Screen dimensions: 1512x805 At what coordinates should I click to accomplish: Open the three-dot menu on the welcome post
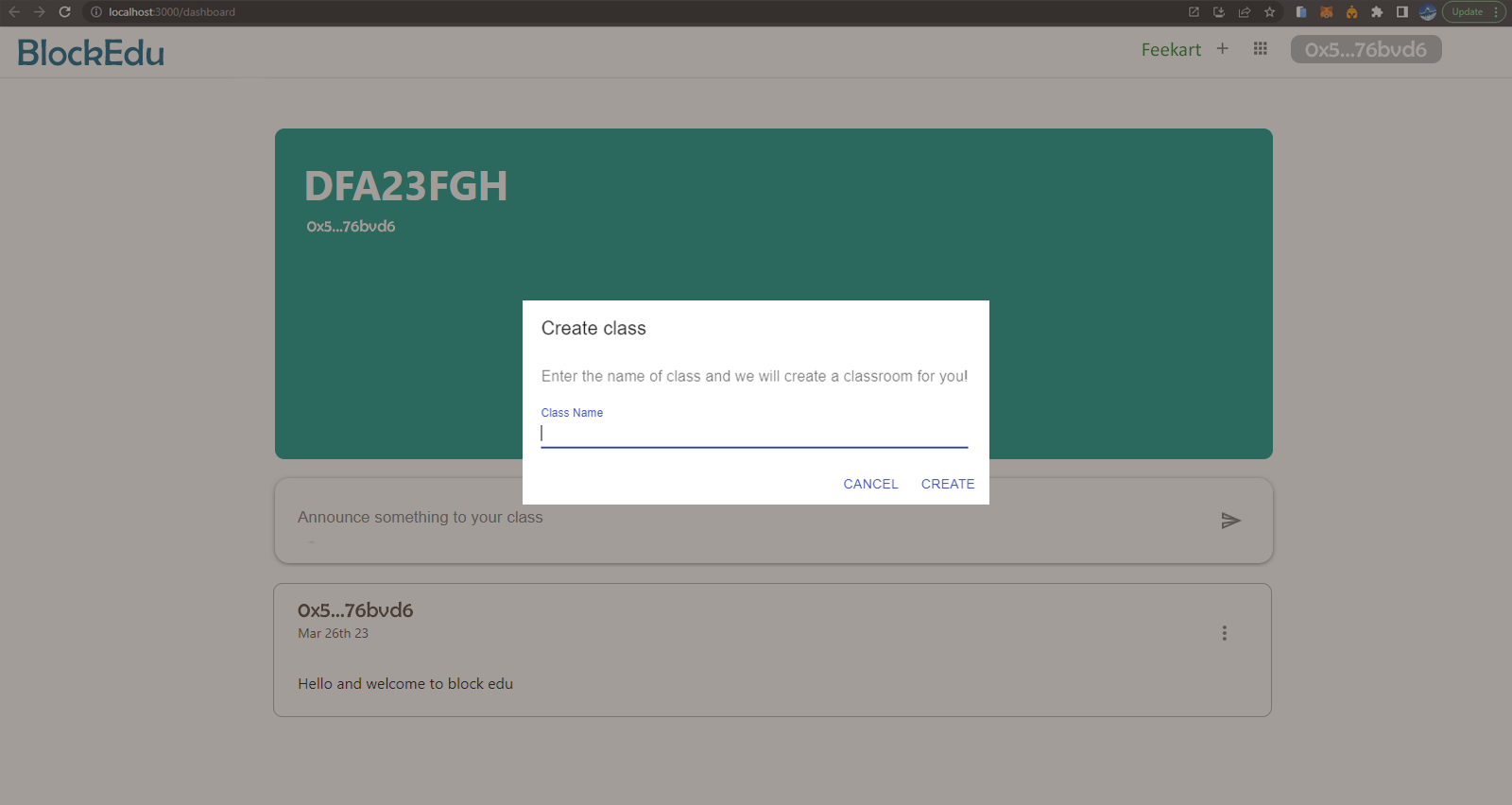[x=1224, y=633]
